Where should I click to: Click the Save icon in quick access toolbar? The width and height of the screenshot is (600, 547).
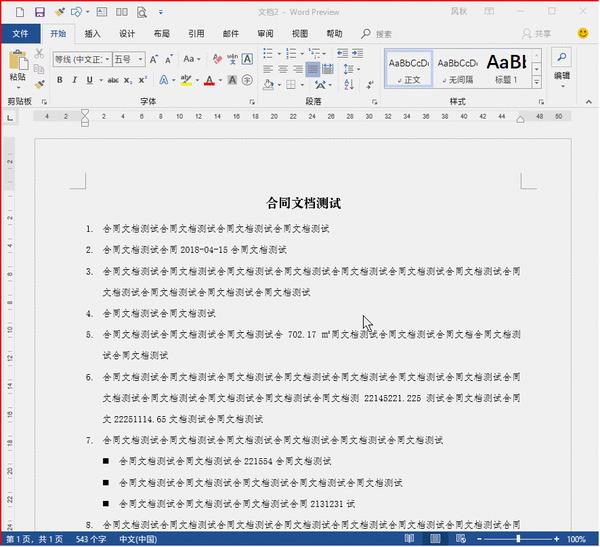[x=39, y=12]
